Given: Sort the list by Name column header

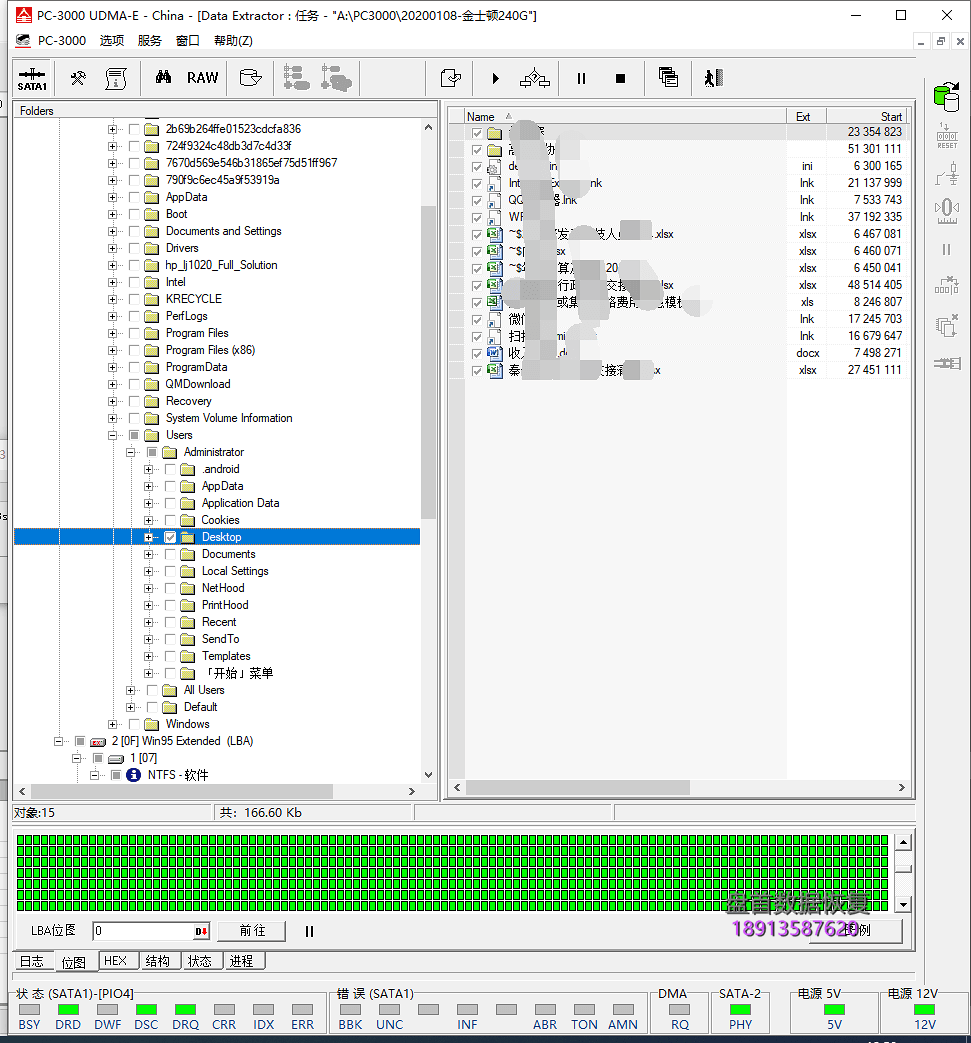Looking at the screenshot, I should 624,116.
